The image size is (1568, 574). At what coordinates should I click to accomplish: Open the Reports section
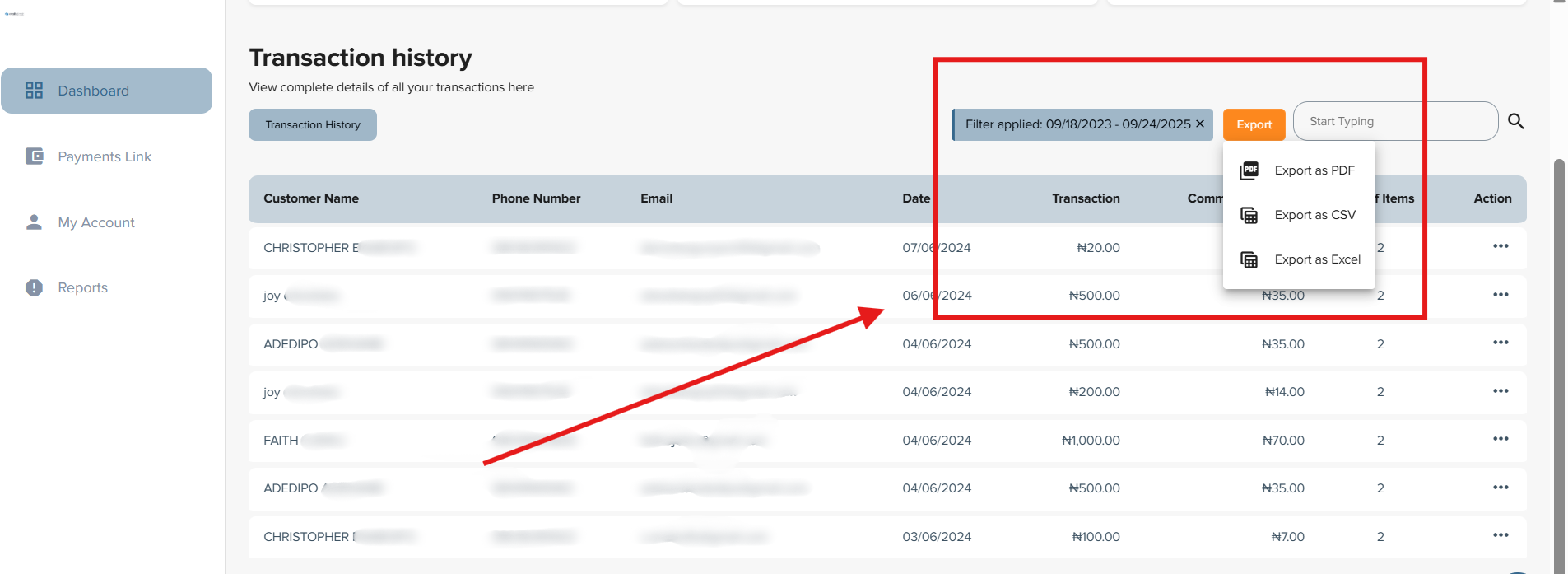point(82,287)
